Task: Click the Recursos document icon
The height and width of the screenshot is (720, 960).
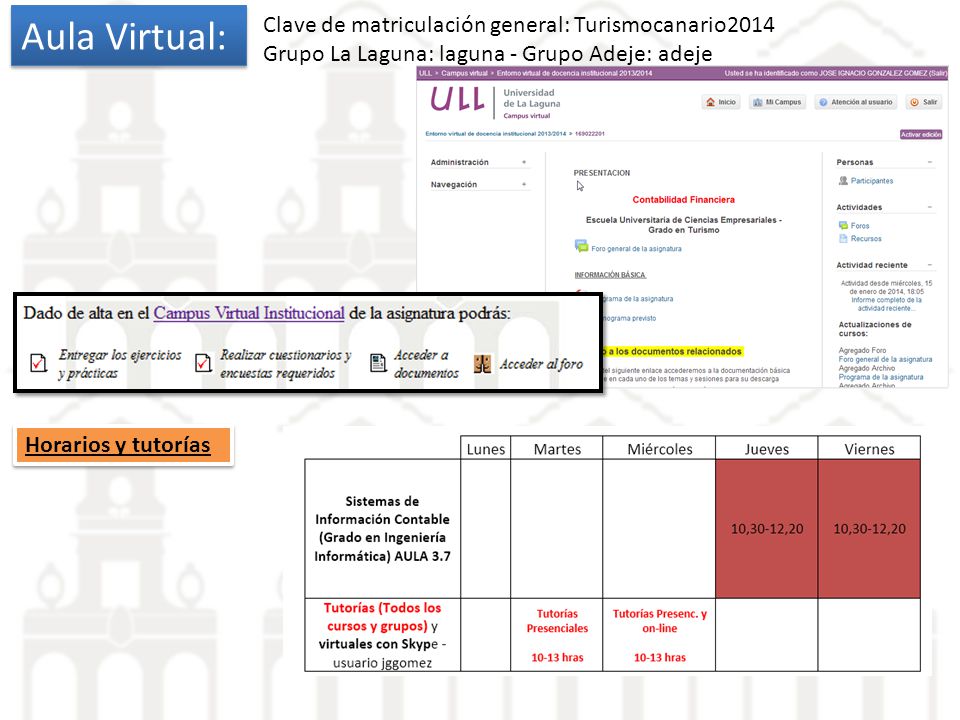Action: [x=843, y=238]
